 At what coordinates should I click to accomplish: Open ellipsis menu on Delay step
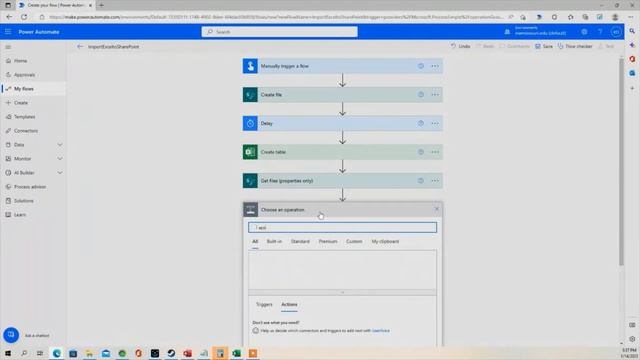tap(435, 123)
